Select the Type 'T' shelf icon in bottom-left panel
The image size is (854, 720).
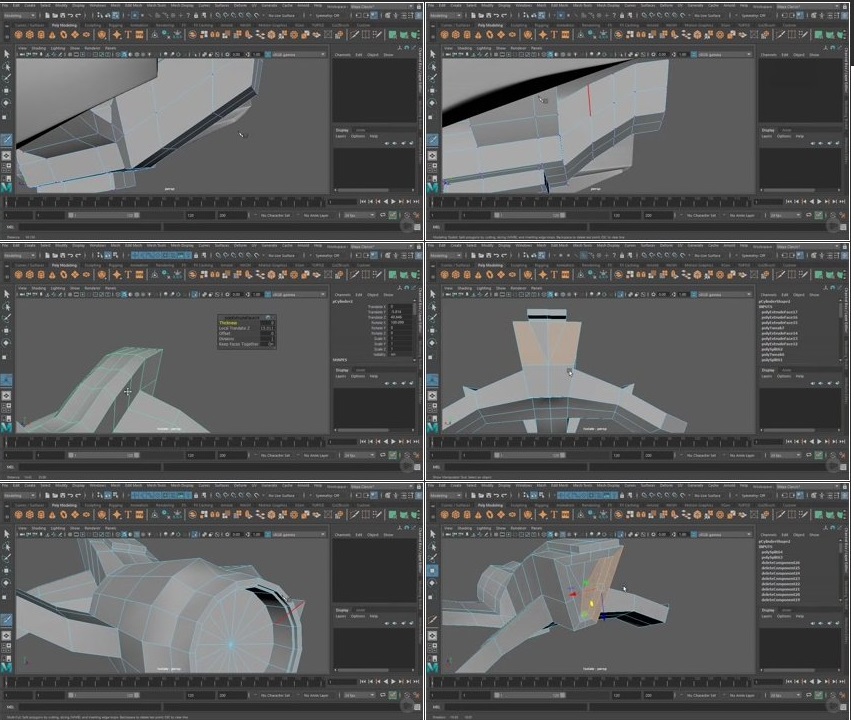(128, 515)
